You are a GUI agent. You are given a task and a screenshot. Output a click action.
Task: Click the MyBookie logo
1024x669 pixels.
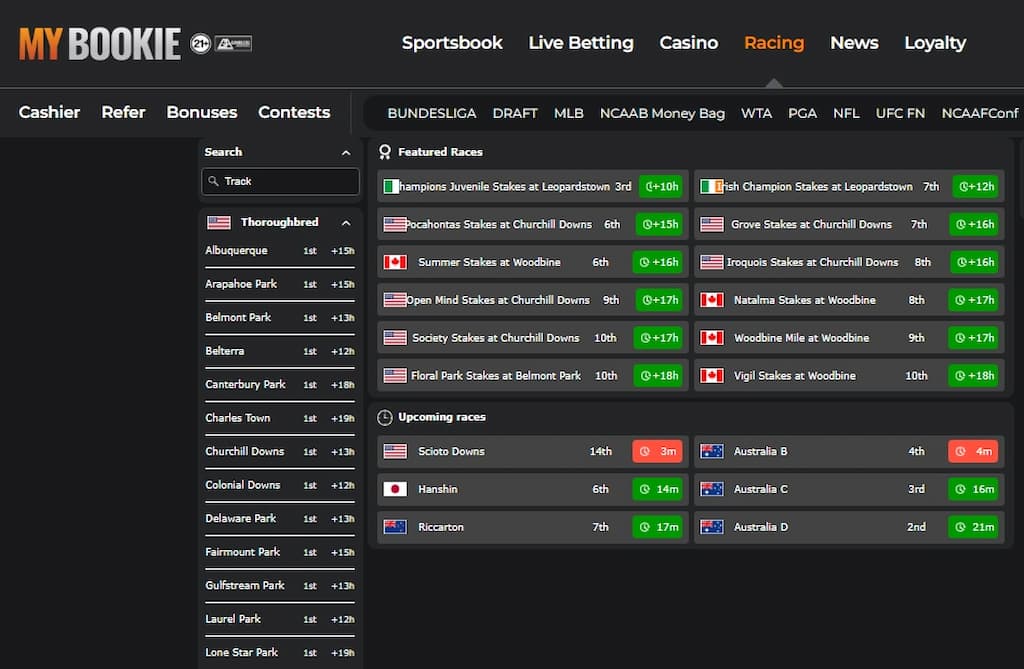(x=99, y=44)
